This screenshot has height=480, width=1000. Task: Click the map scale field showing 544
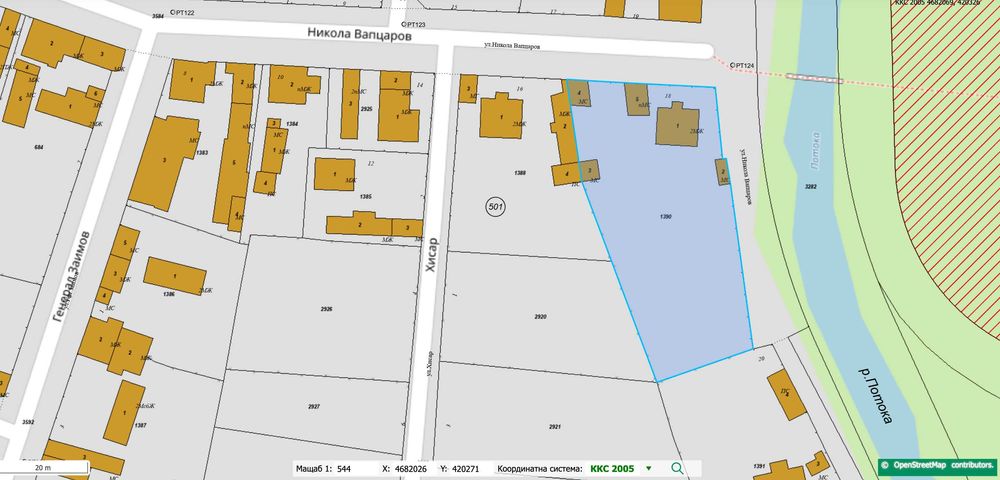(x=346, y=469)
